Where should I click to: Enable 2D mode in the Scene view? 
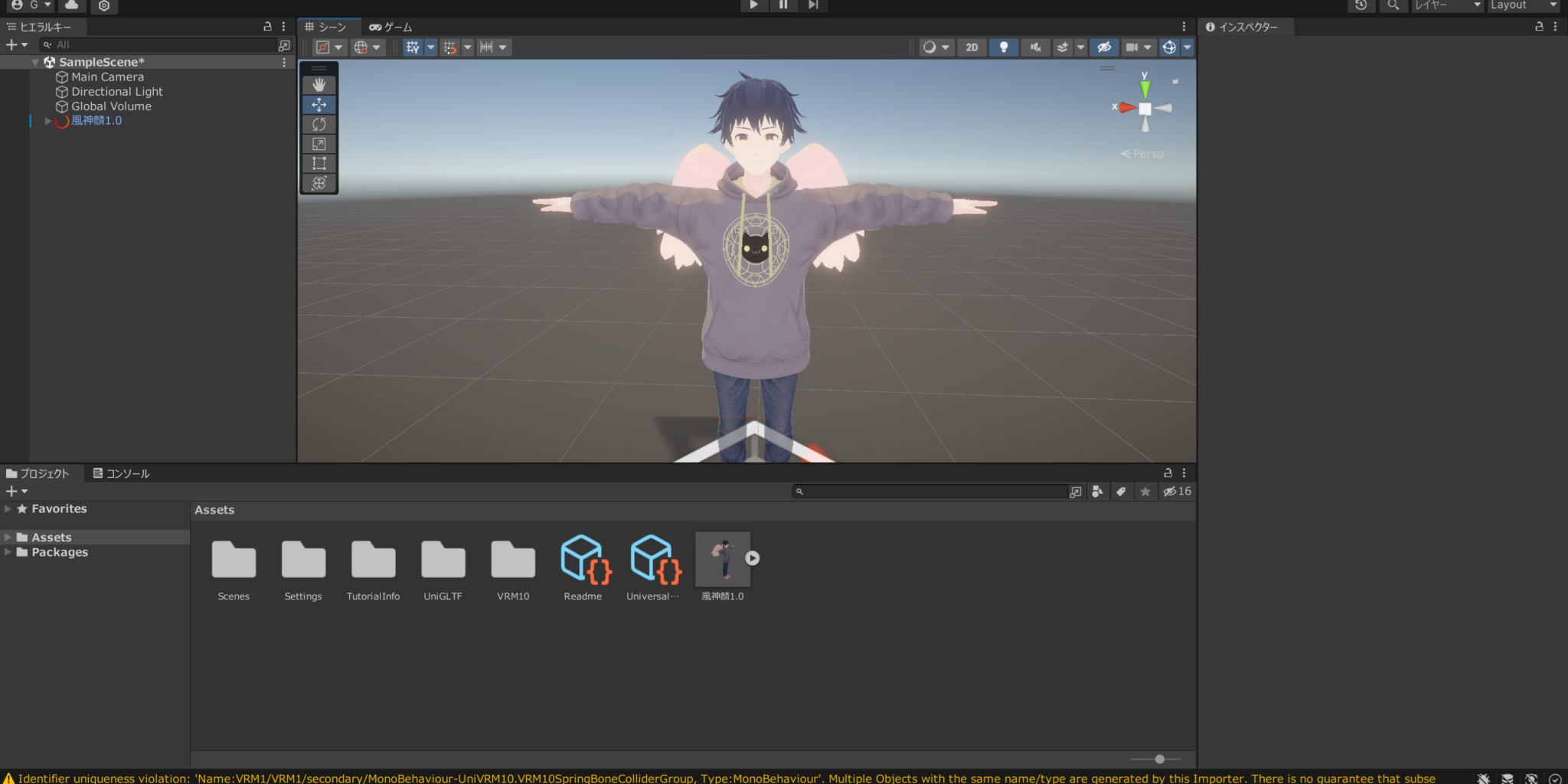pos(972,47)
